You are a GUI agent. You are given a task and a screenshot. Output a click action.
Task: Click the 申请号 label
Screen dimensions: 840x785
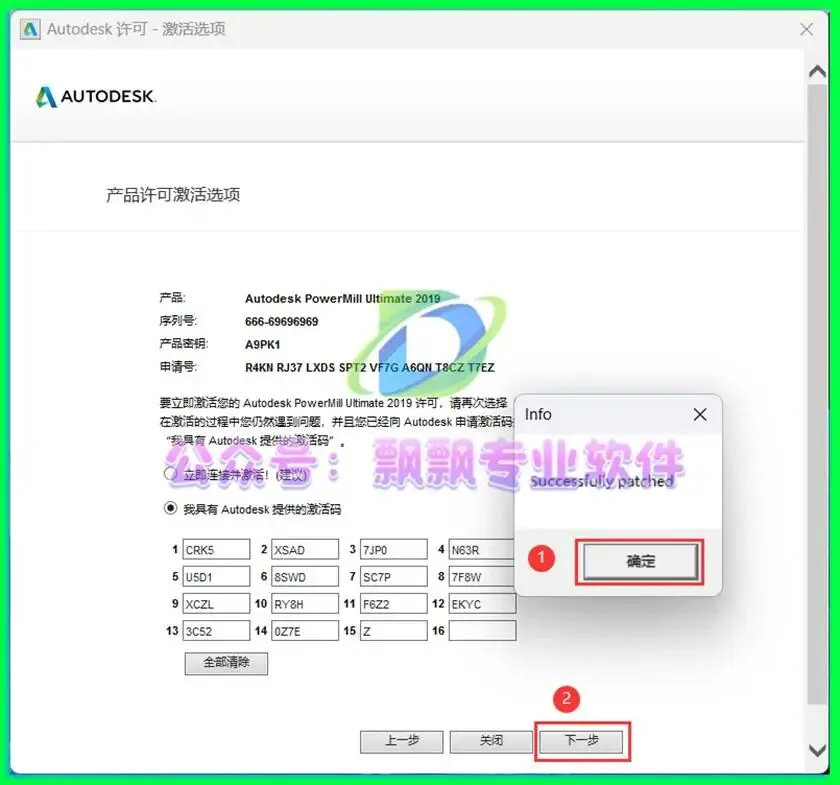click(x=178, y=367)
